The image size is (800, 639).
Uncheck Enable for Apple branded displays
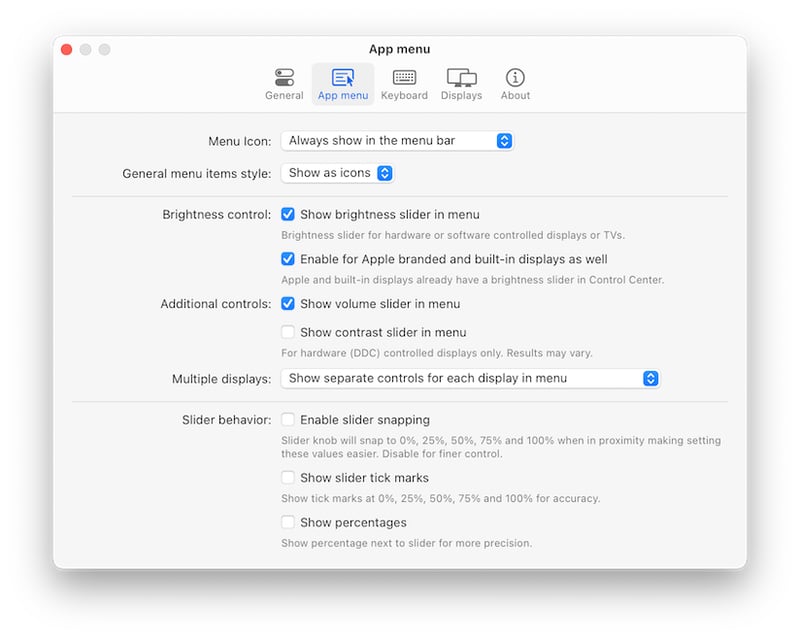(288, 259)
